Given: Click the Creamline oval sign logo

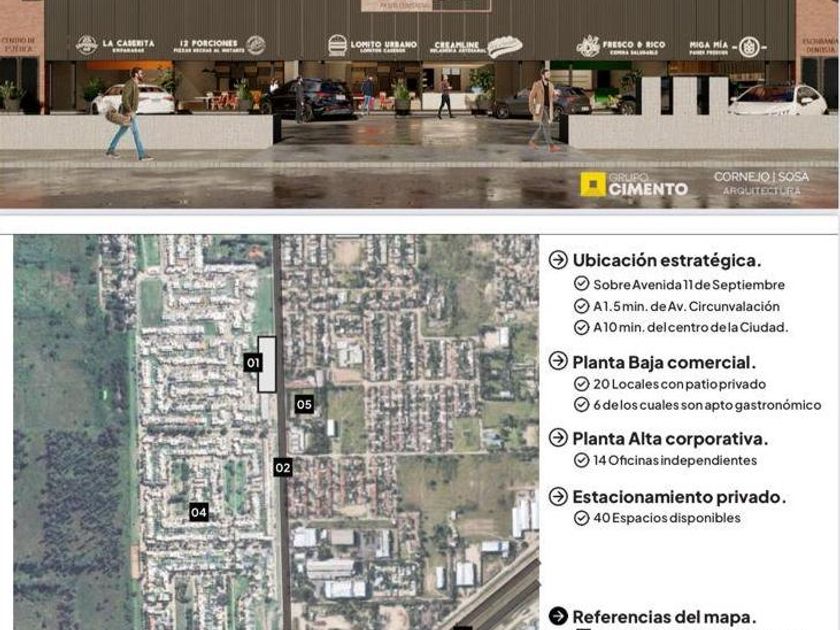Looking at the screenshot, I should pos(505,47).
